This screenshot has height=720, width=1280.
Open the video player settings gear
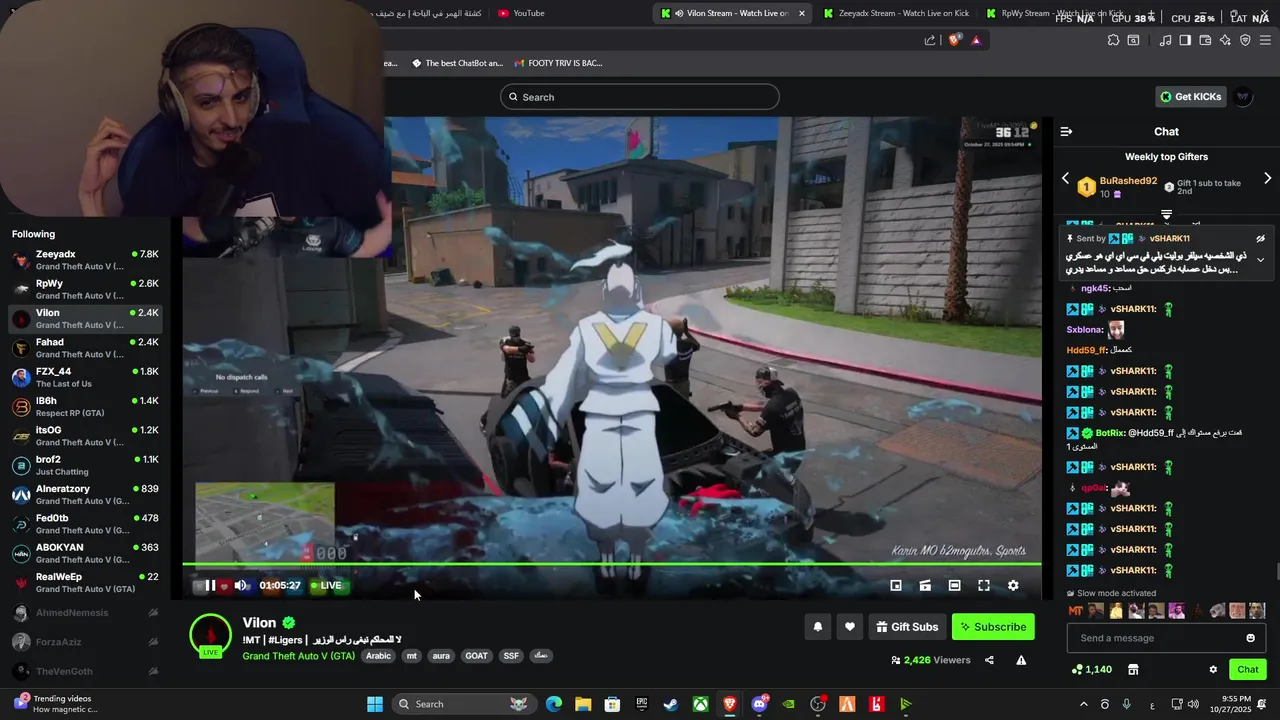(x=1013, y=585)
